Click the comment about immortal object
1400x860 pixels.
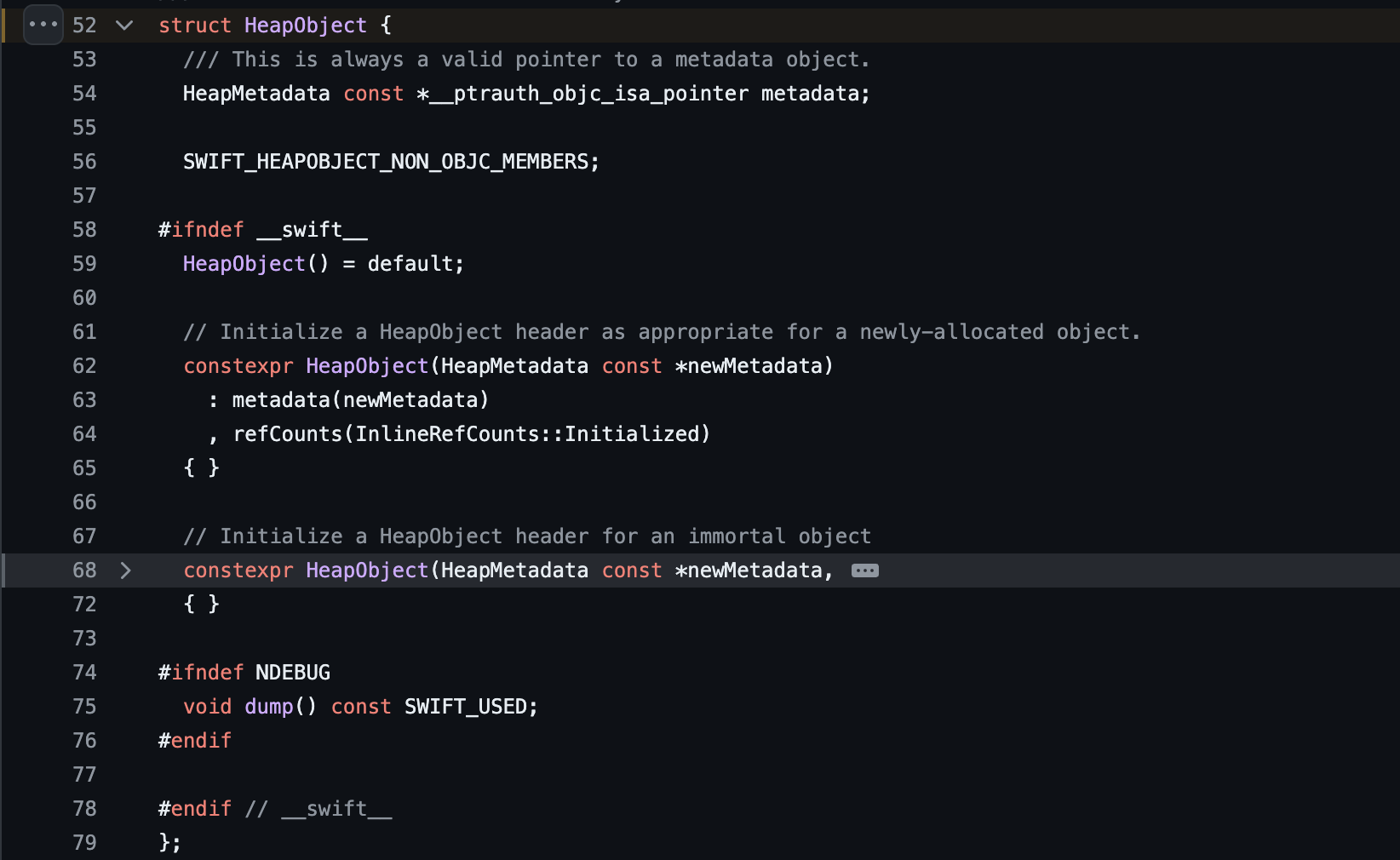point(527,536)
